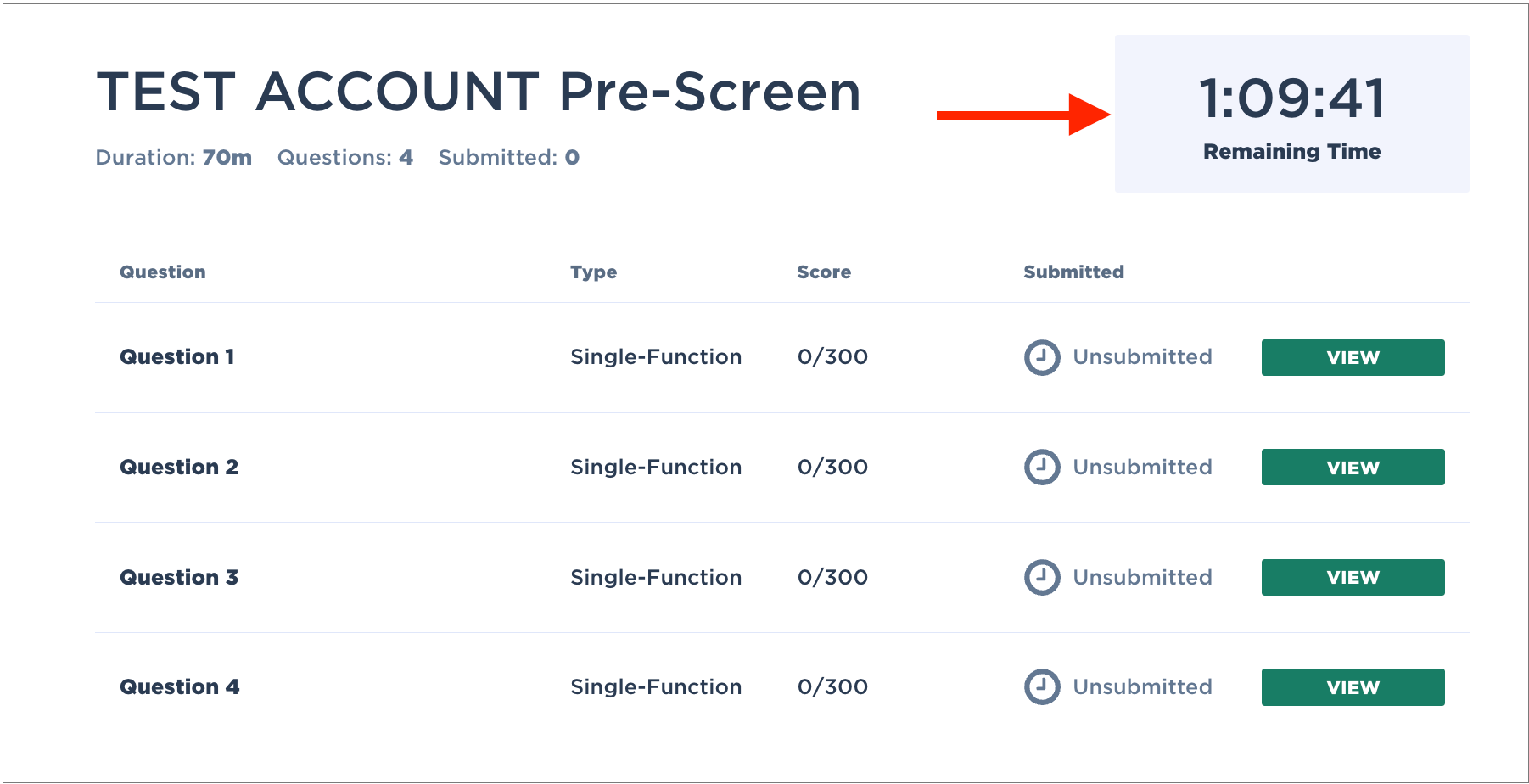The image size is (1529, 784).
Task: Click the clock icon for Question 3
Action: point(1042,578)
